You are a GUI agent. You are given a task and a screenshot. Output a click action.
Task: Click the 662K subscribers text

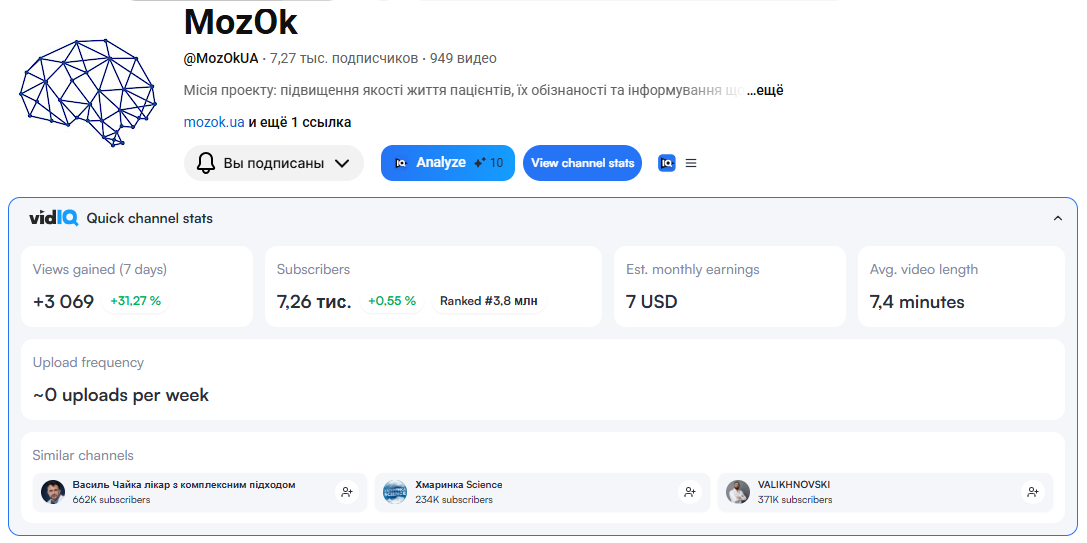pyautogui.click(x=111, y=500)
